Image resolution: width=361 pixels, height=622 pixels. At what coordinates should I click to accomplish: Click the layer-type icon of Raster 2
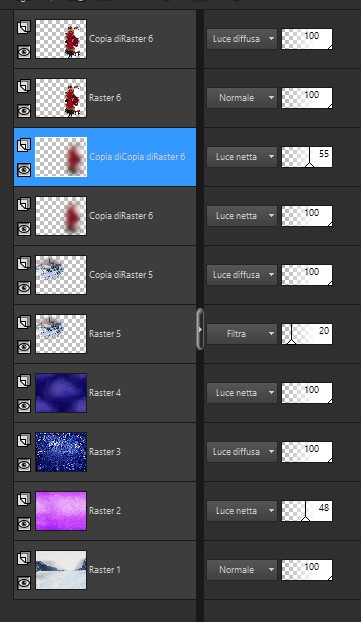24,499
